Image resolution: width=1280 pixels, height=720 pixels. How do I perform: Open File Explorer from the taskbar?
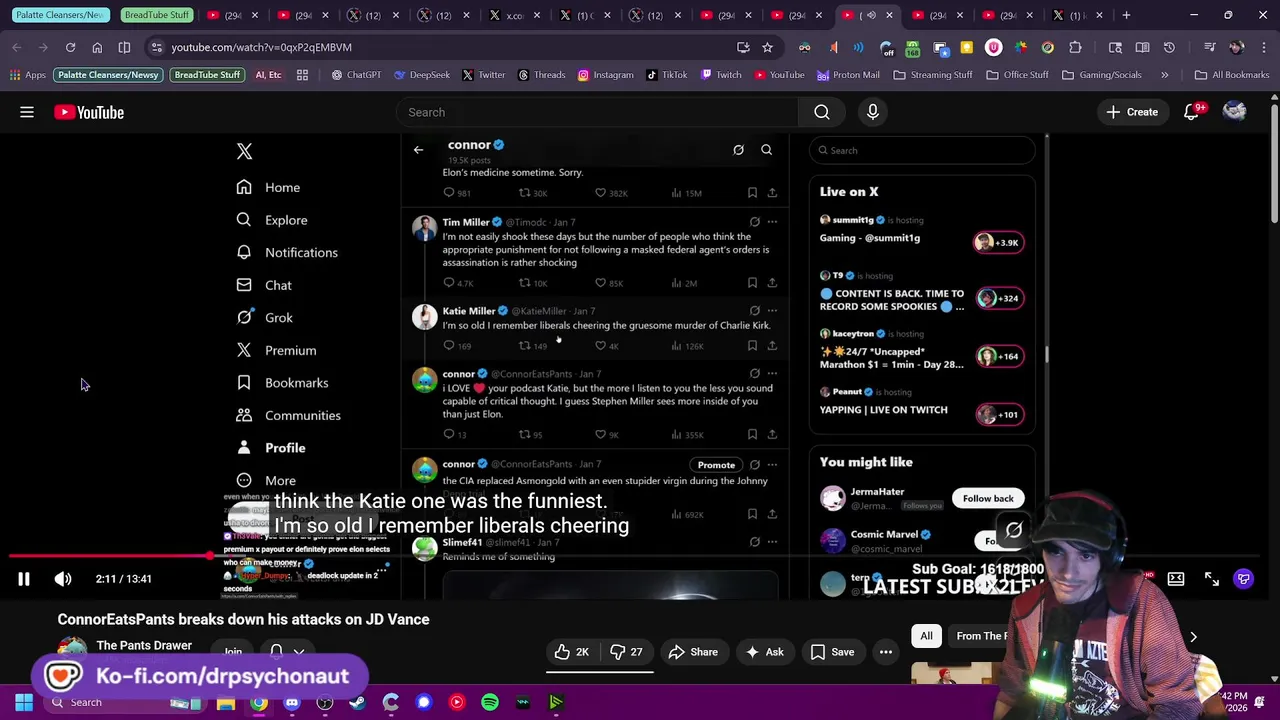pyautogui.click(x=226, y=702)
